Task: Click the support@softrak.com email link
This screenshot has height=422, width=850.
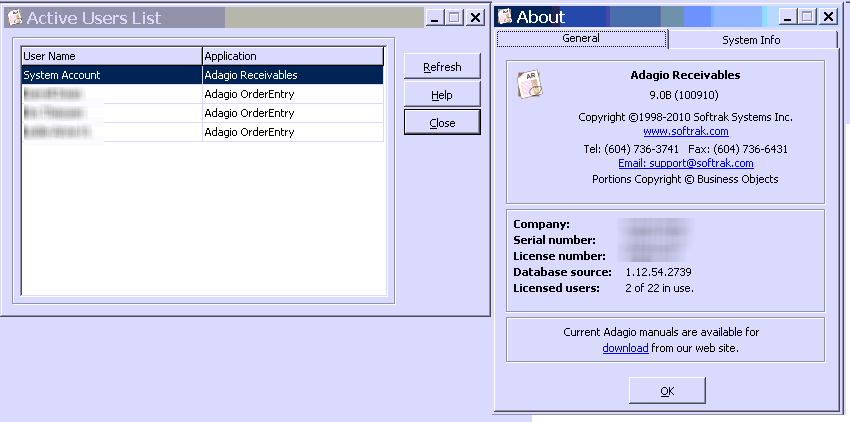Action: click(685, 163)
